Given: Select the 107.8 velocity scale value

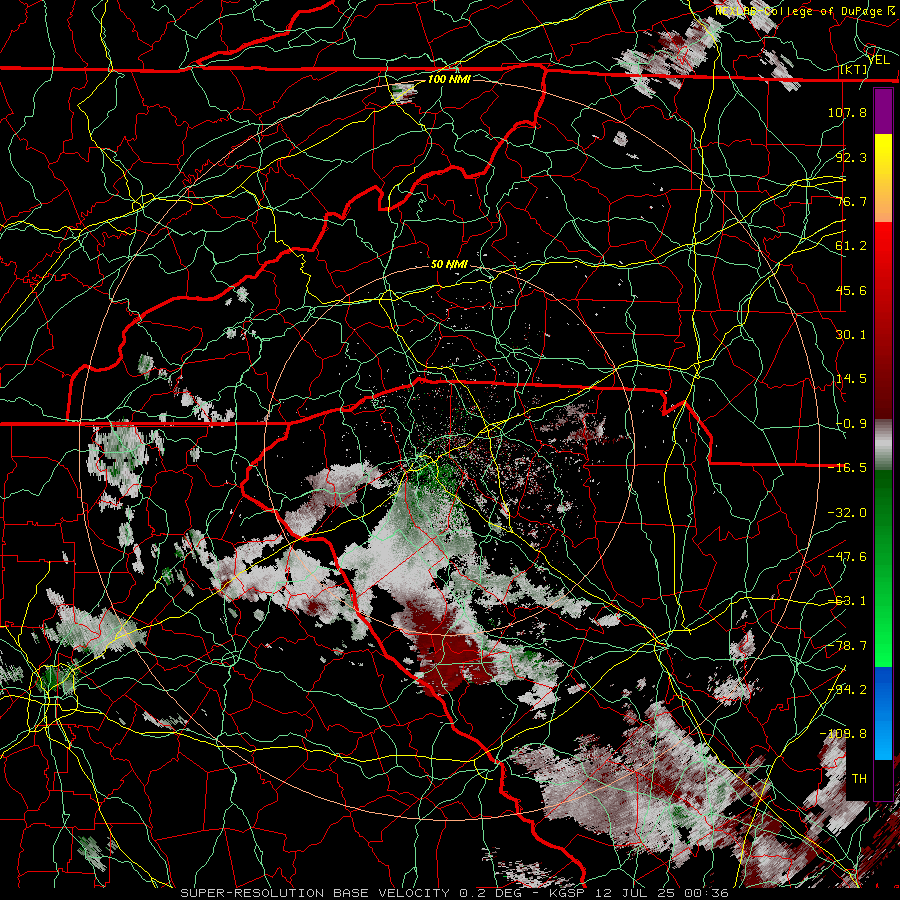Looking at the screenshot, I should click(x=847, y=112).
